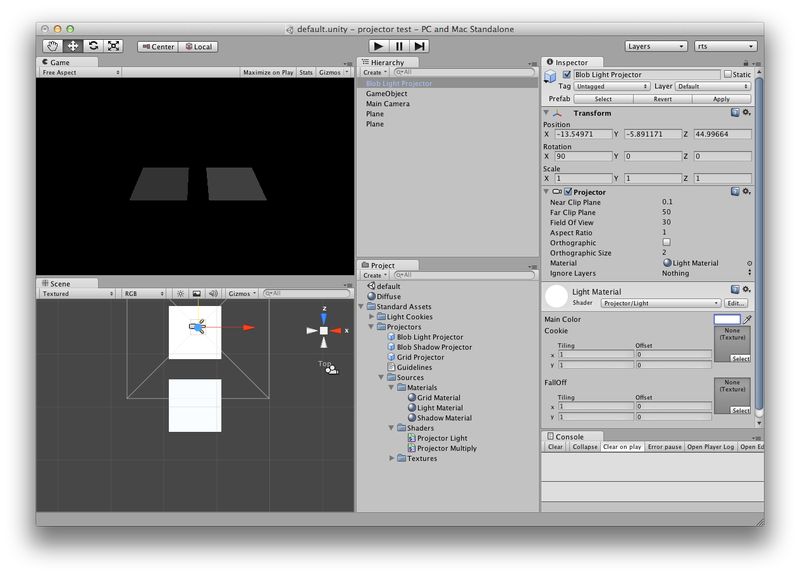
Task: Open the Main Color swatch
Action: pyautogui.click(x=727, y=319)
